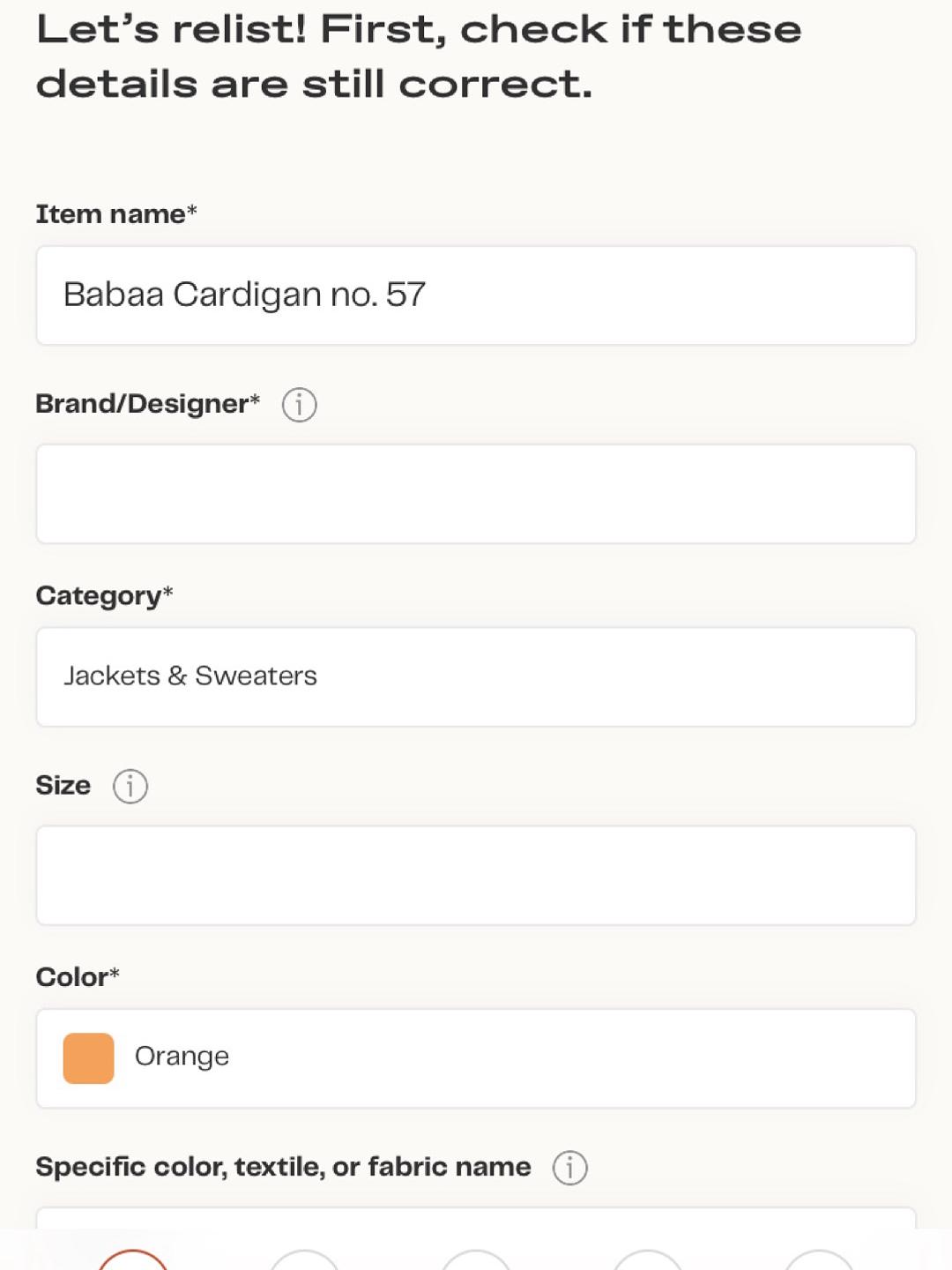Tap the middle bottom navigation circle
This screenshot has width=952, height=1270.
click(476, 1260)
